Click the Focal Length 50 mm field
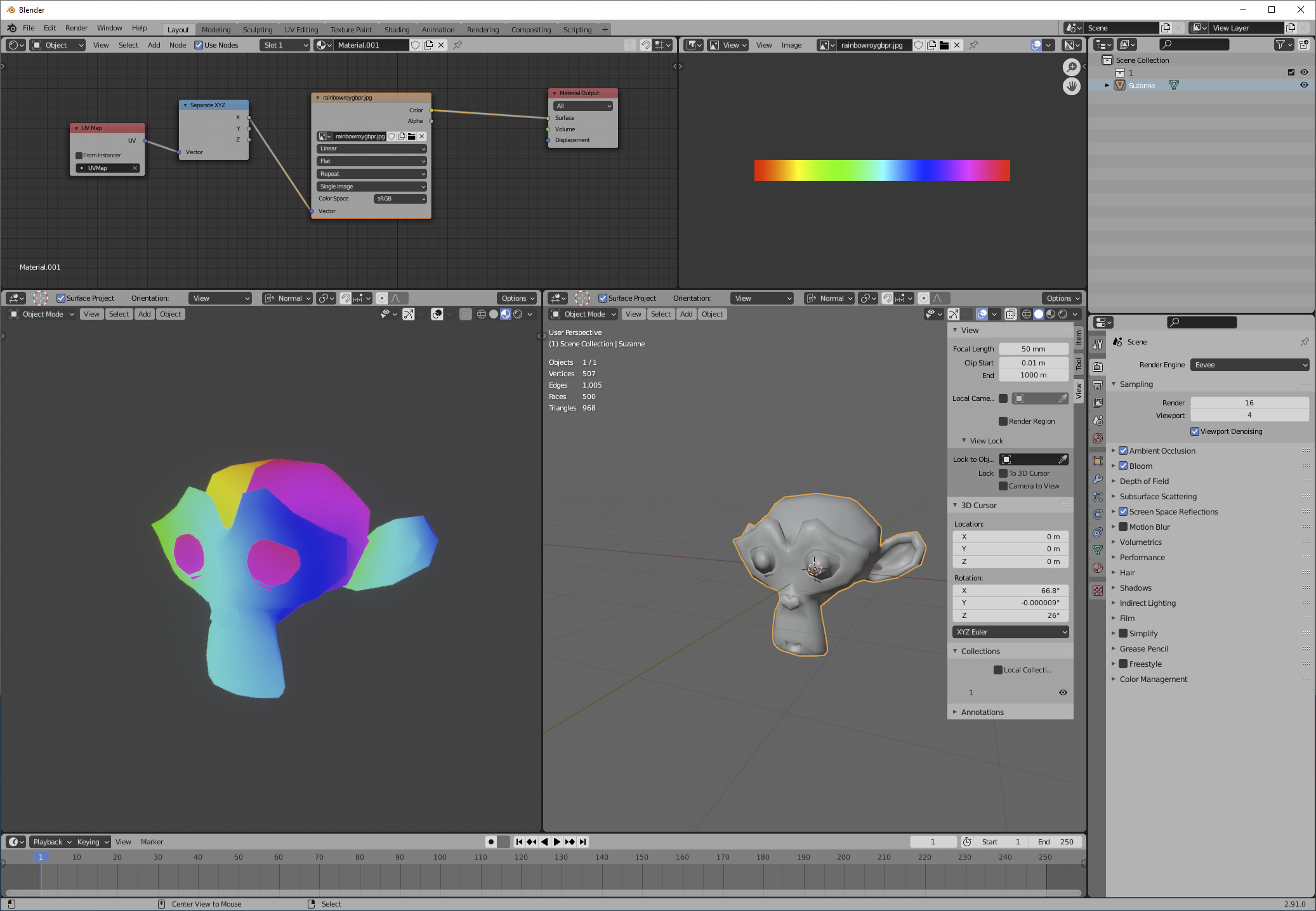Image resolution: width=1316 pixels, height=911 pixels. tap(1034, 349)
